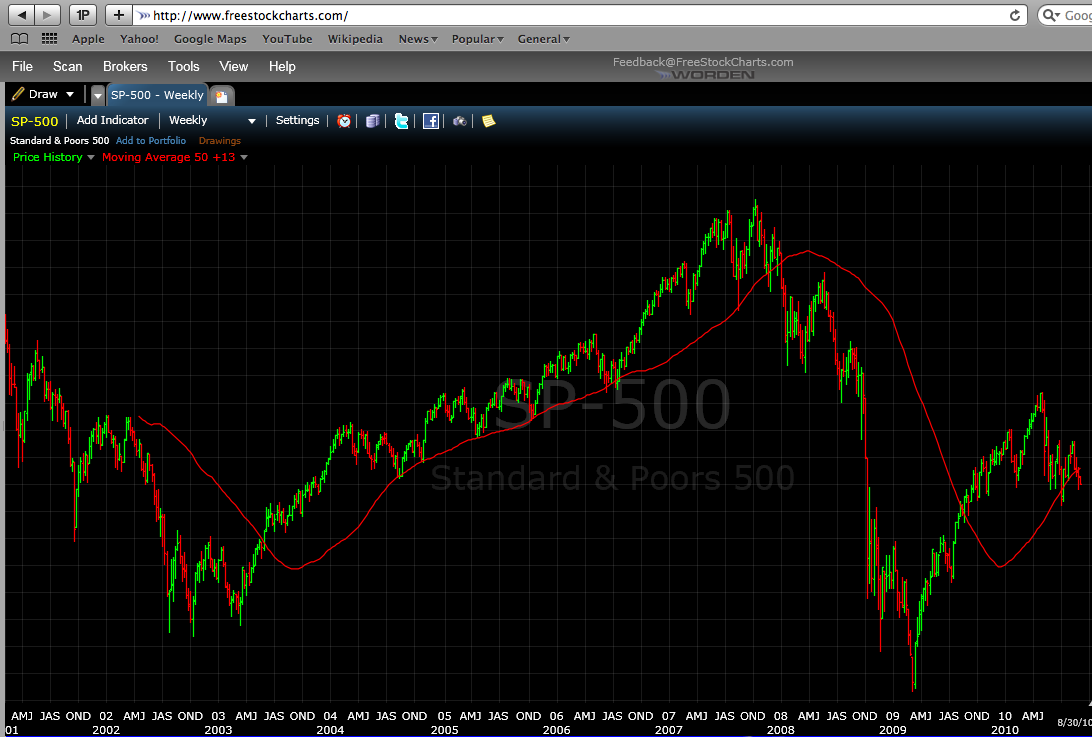Open the alarm clock alert icon

tap(344, 121)
